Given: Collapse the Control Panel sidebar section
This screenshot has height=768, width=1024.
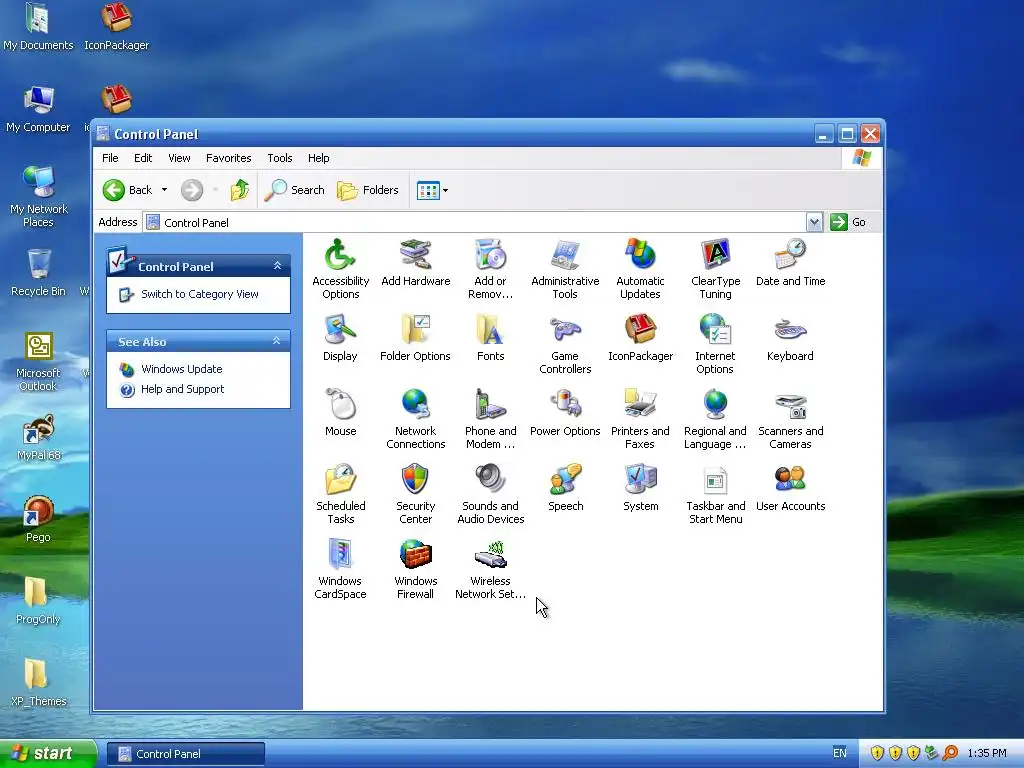Looking at the screenshot, I should point(277,266).
